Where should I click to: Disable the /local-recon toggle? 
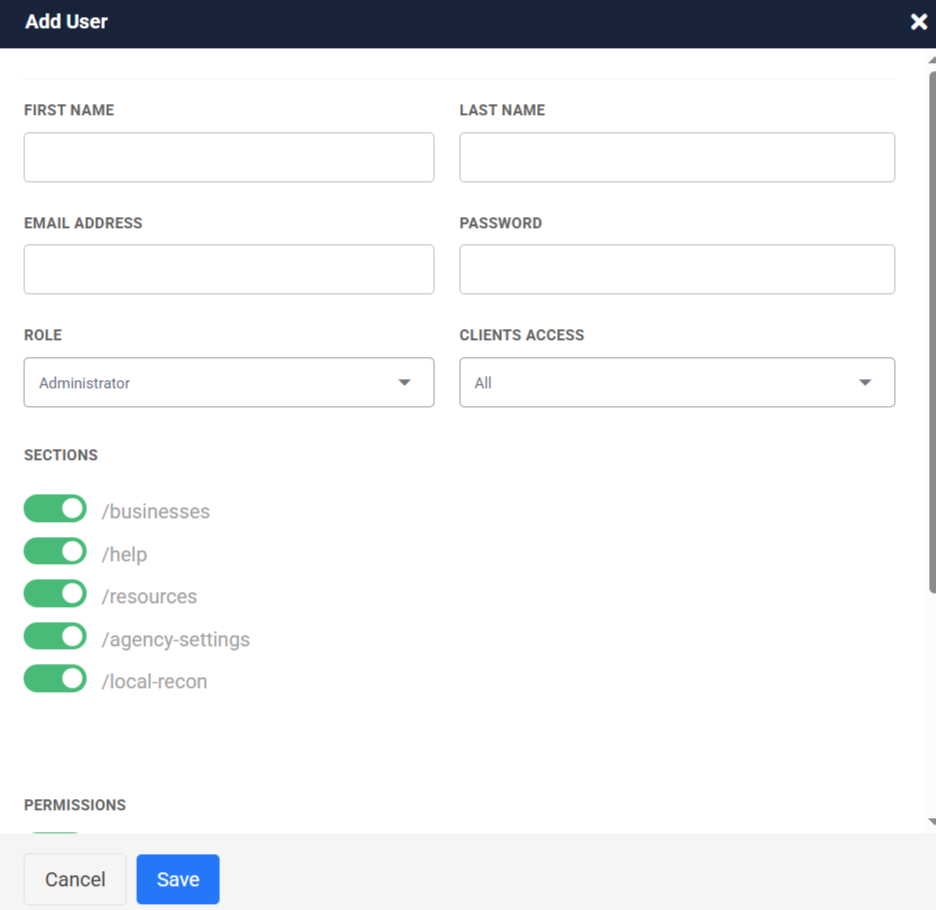(x=55, y=680)
